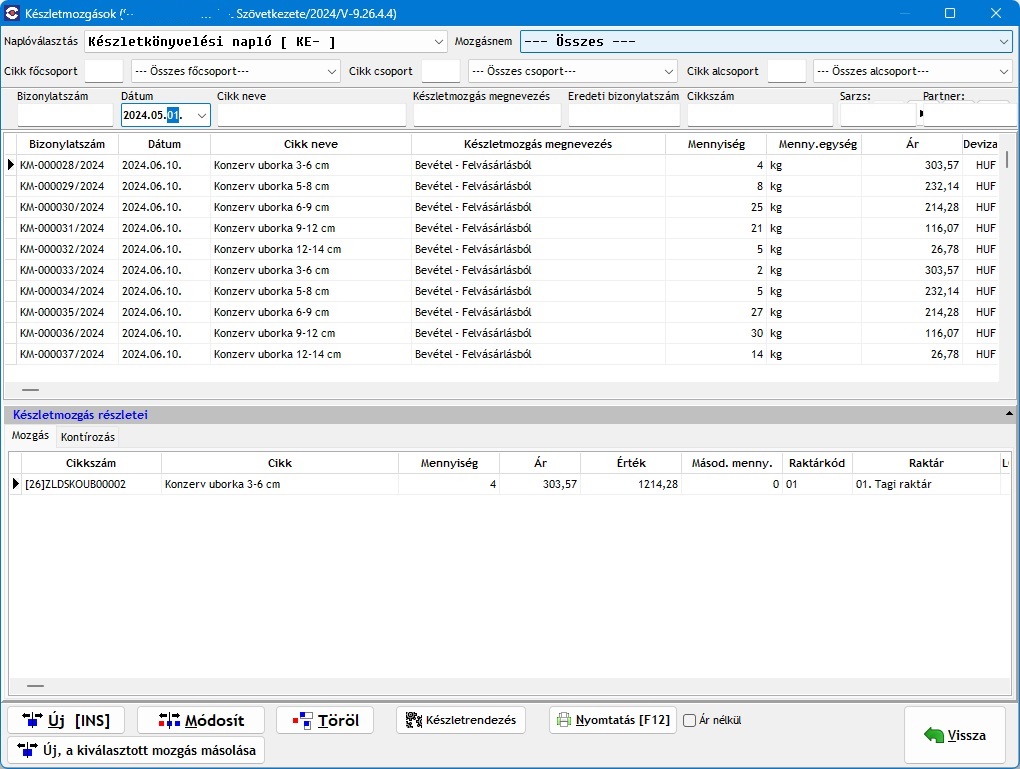Collapse the Készletmozgás részletei panel
Screen dimensions: 1020x769
(1009, 414)
